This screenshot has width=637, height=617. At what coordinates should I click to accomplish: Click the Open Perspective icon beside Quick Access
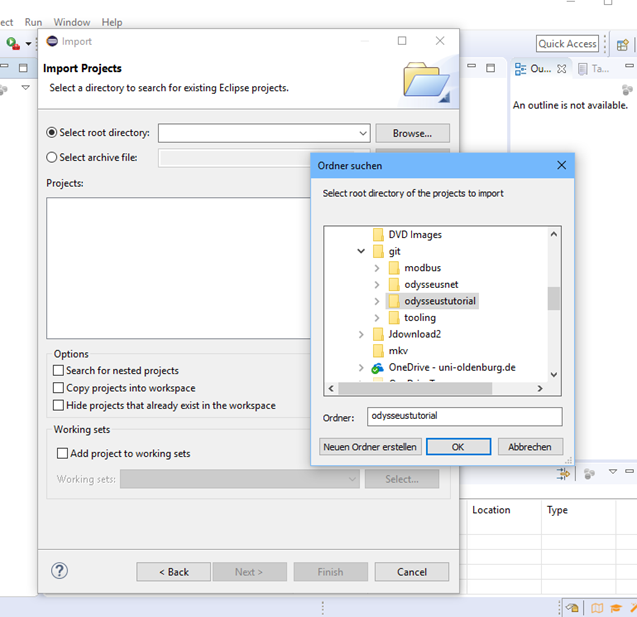point(622,44)
